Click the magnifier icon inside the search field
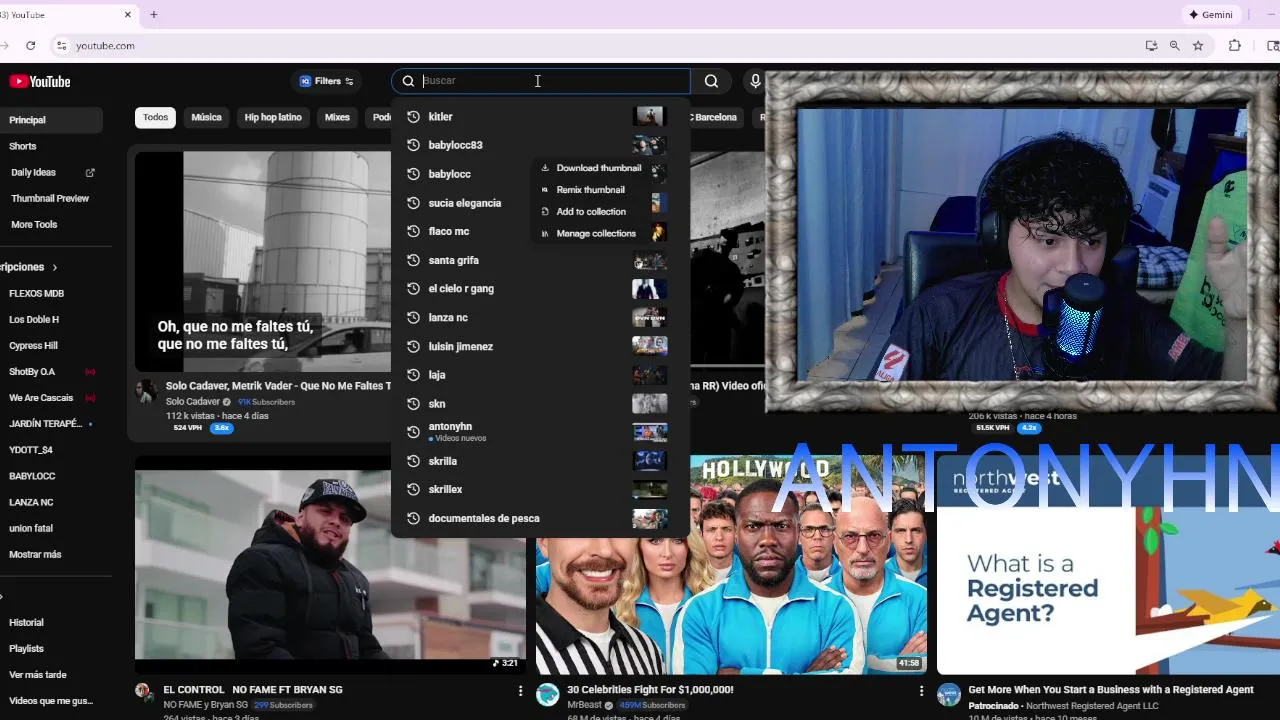Screen dimensions: 1280x720 [408, 81]
